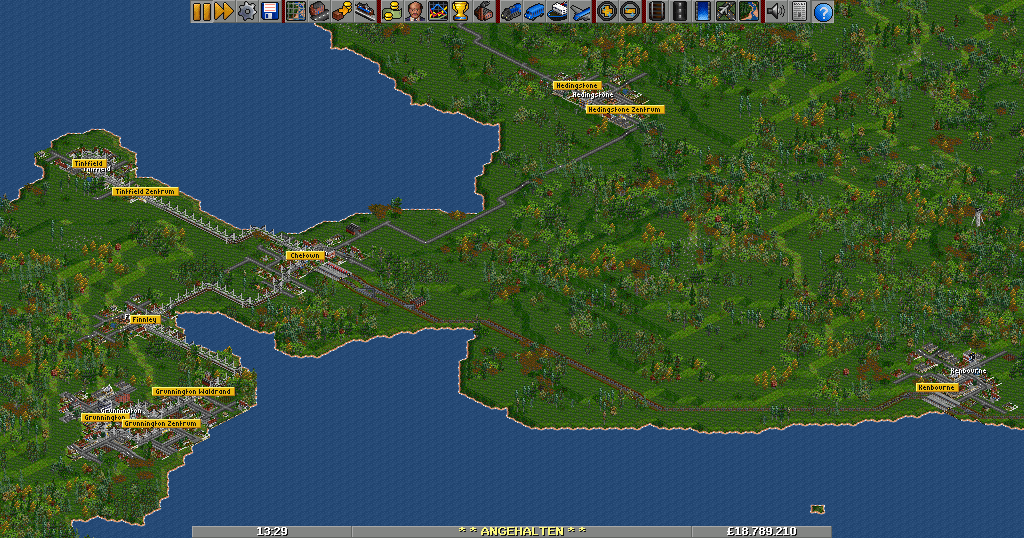The image size is (1024, 538).
Task: Expand the game options gear menu
Action: (247, 12)
